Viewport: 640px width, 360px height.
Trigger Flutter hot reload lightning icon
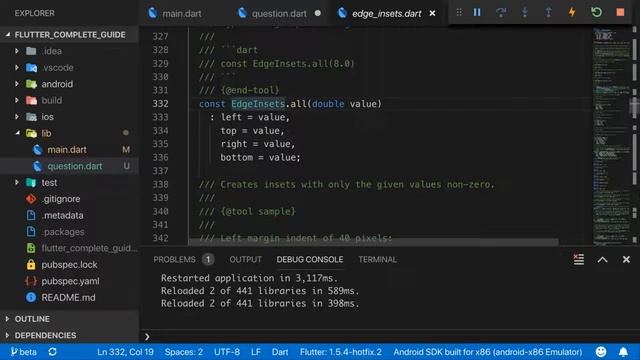pyautogui.click(x=572, y=13)
